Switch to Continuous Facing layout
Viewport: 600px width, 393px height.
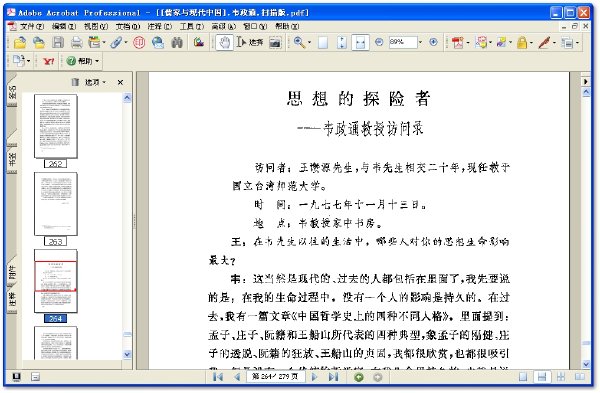561,377
